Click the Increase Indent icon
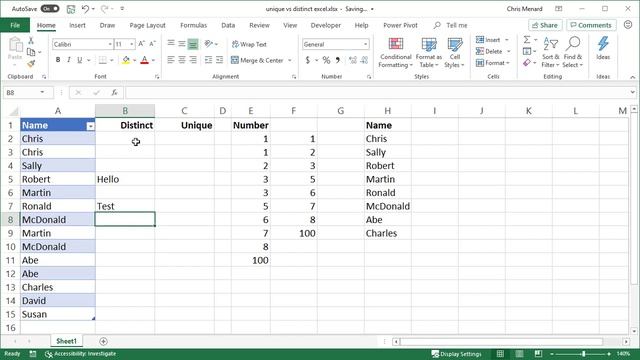640x360 pixels. click(x=219, y=60)
